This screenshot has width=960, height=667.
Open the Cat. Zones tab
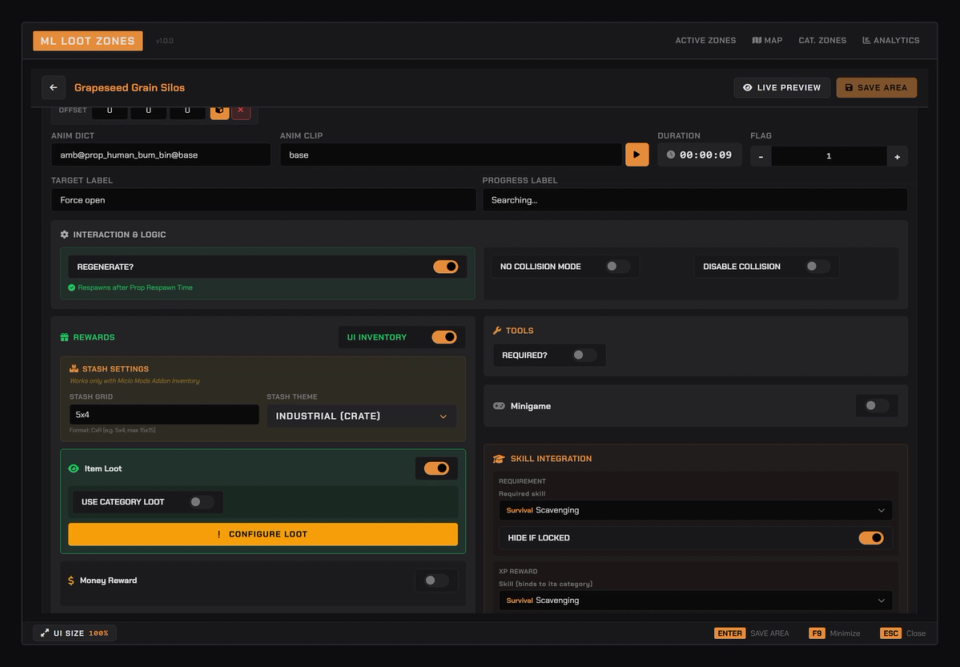[822, 40]
